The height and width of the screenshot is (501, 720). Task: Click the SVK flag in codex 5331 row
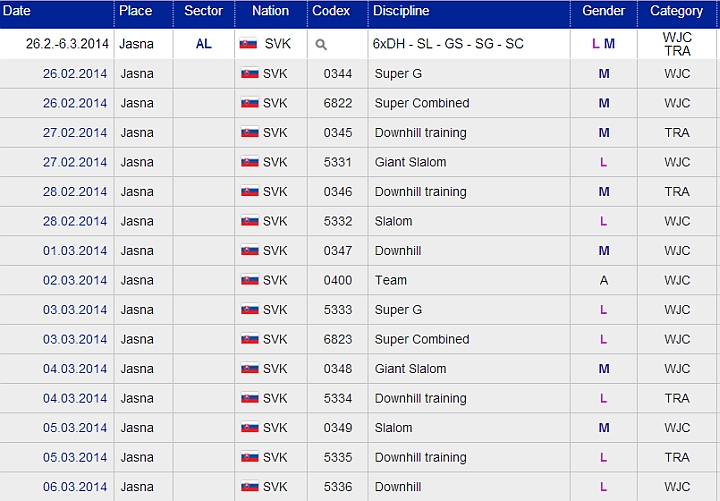(250, 162)
